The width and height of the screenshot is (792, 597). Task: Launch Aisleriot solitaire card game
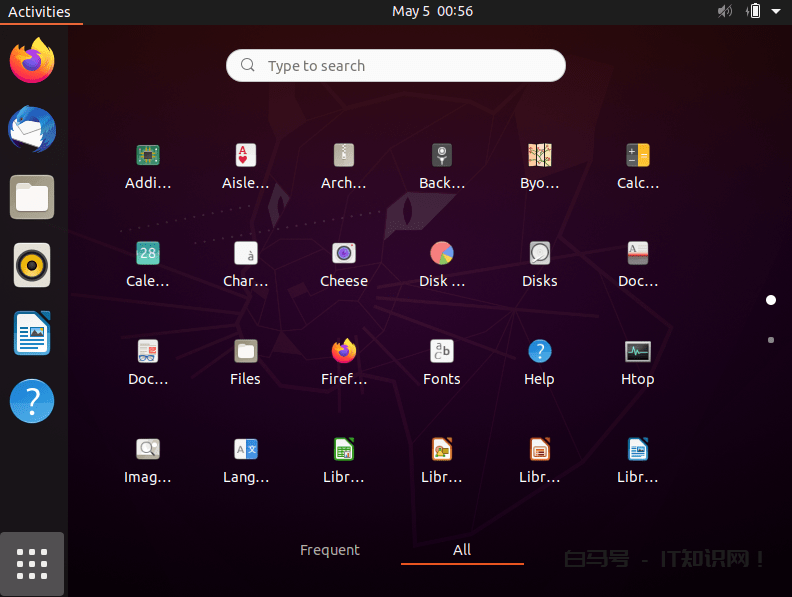pos(245,156)
